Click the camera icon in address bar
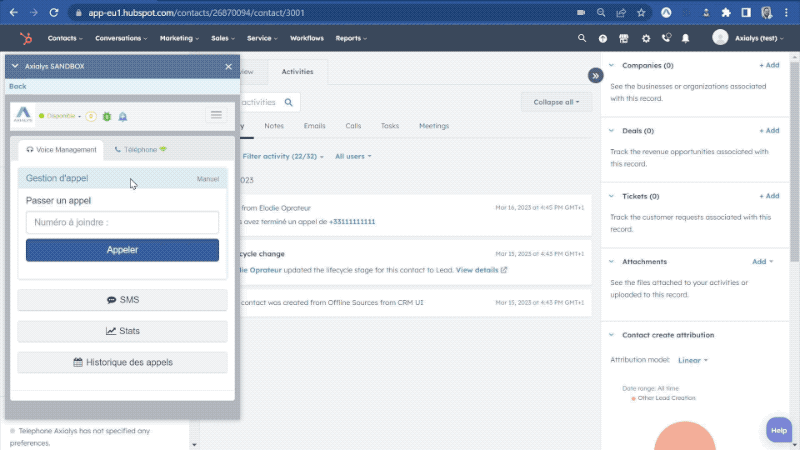The height and width of the screenshot is (450, 800). click(581, 13)
